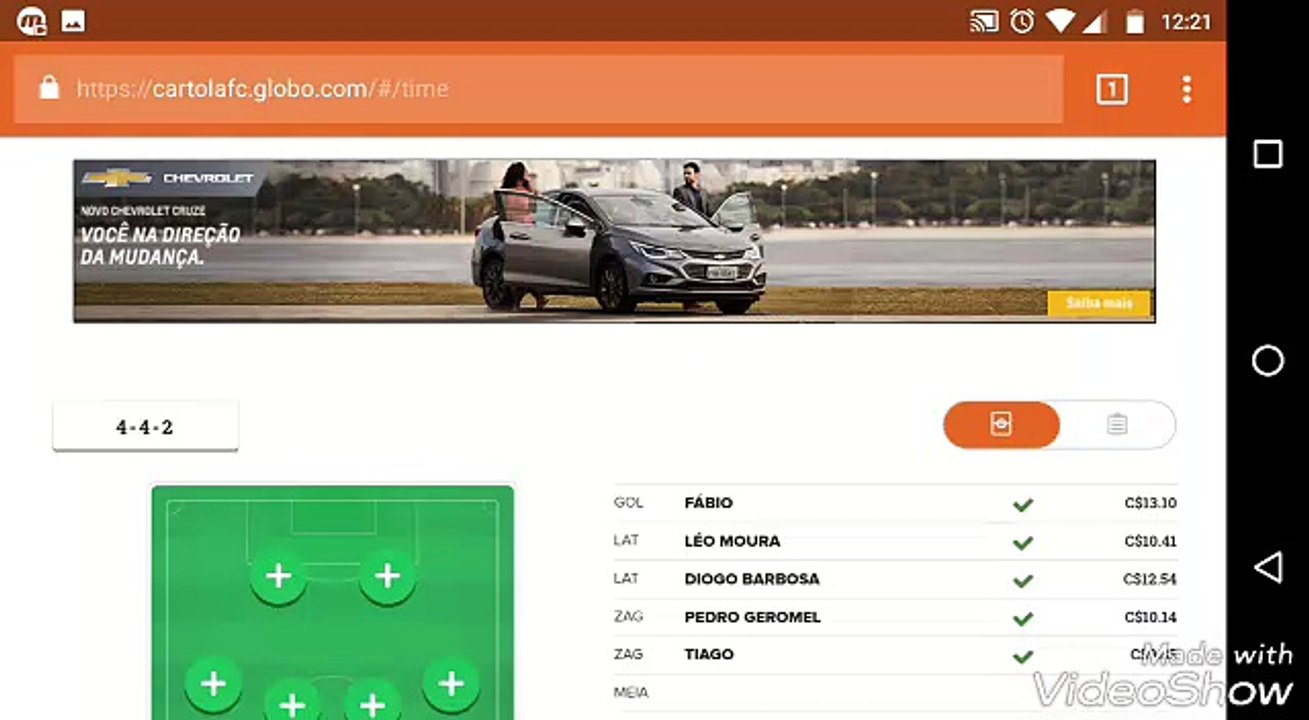Add player in right forward plus slot
The height and width of the screenshot is (720, 1309).
(x=387, y=576)
